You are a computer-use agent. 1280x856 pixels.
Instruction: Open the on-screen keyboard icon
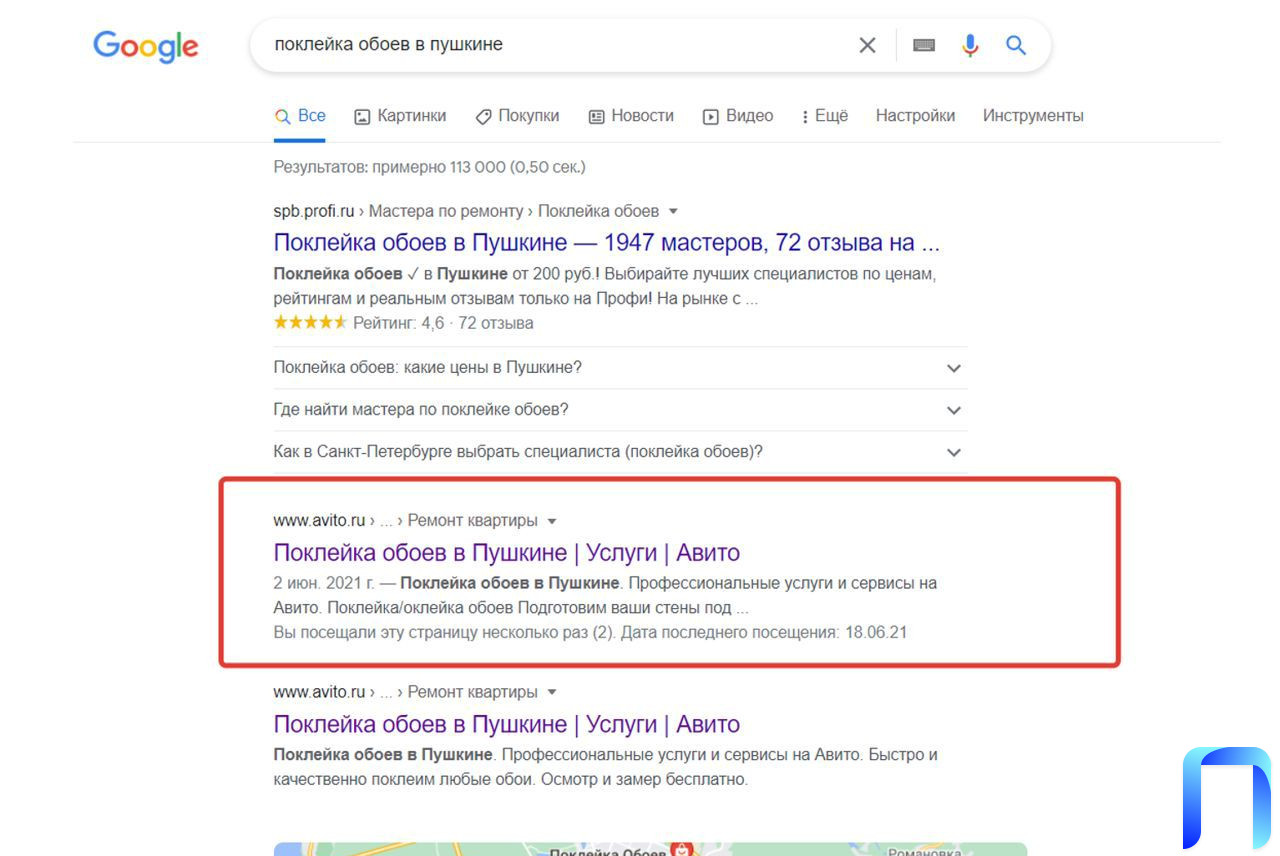(x=924, y=45)
